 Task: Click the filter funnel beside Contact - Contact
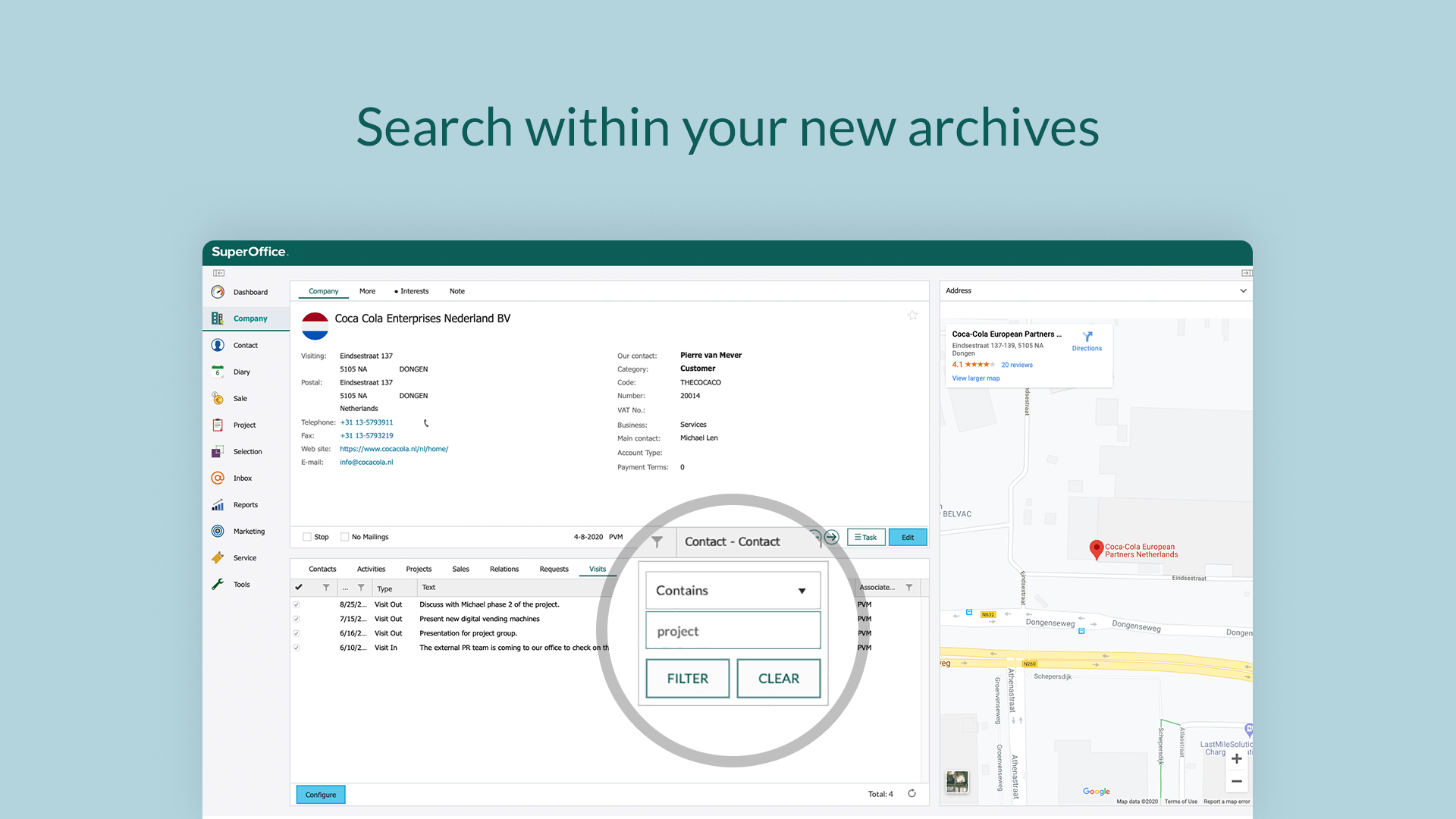pyautogui.click(x=657, y=541)
